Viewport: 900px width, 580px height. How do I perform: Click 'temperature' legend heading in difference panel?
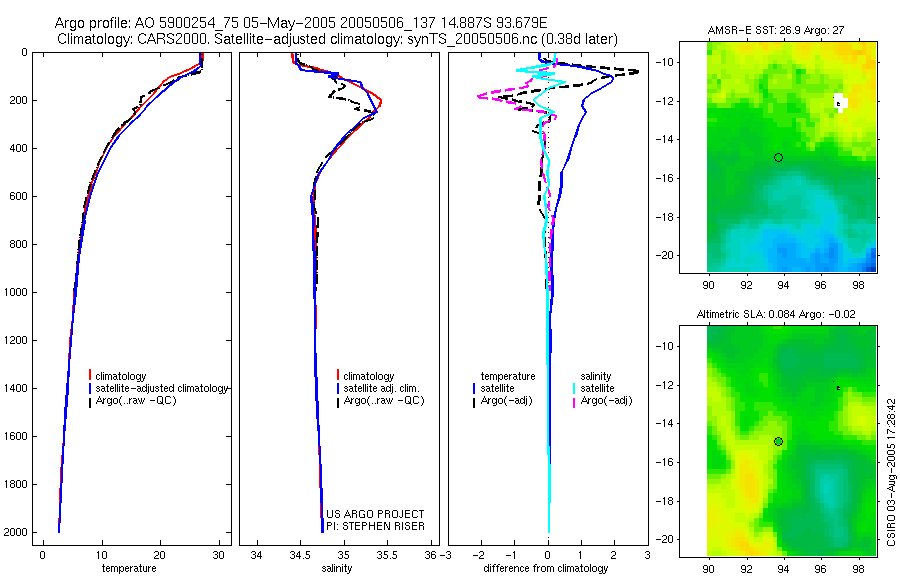tap(508, 377)
